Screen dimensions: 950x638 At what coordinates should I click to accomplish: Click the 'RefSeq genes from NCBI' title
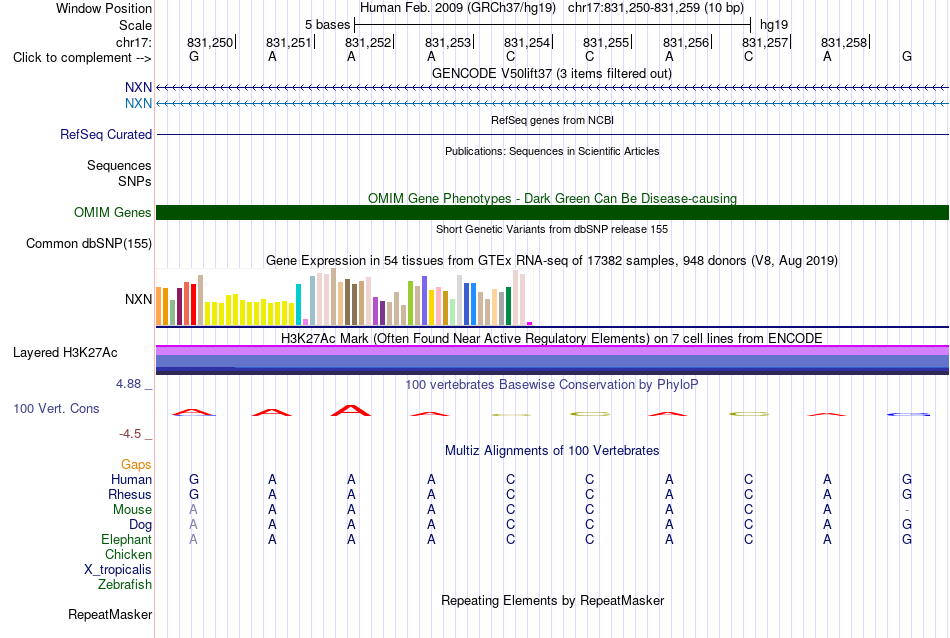[552, 120]
